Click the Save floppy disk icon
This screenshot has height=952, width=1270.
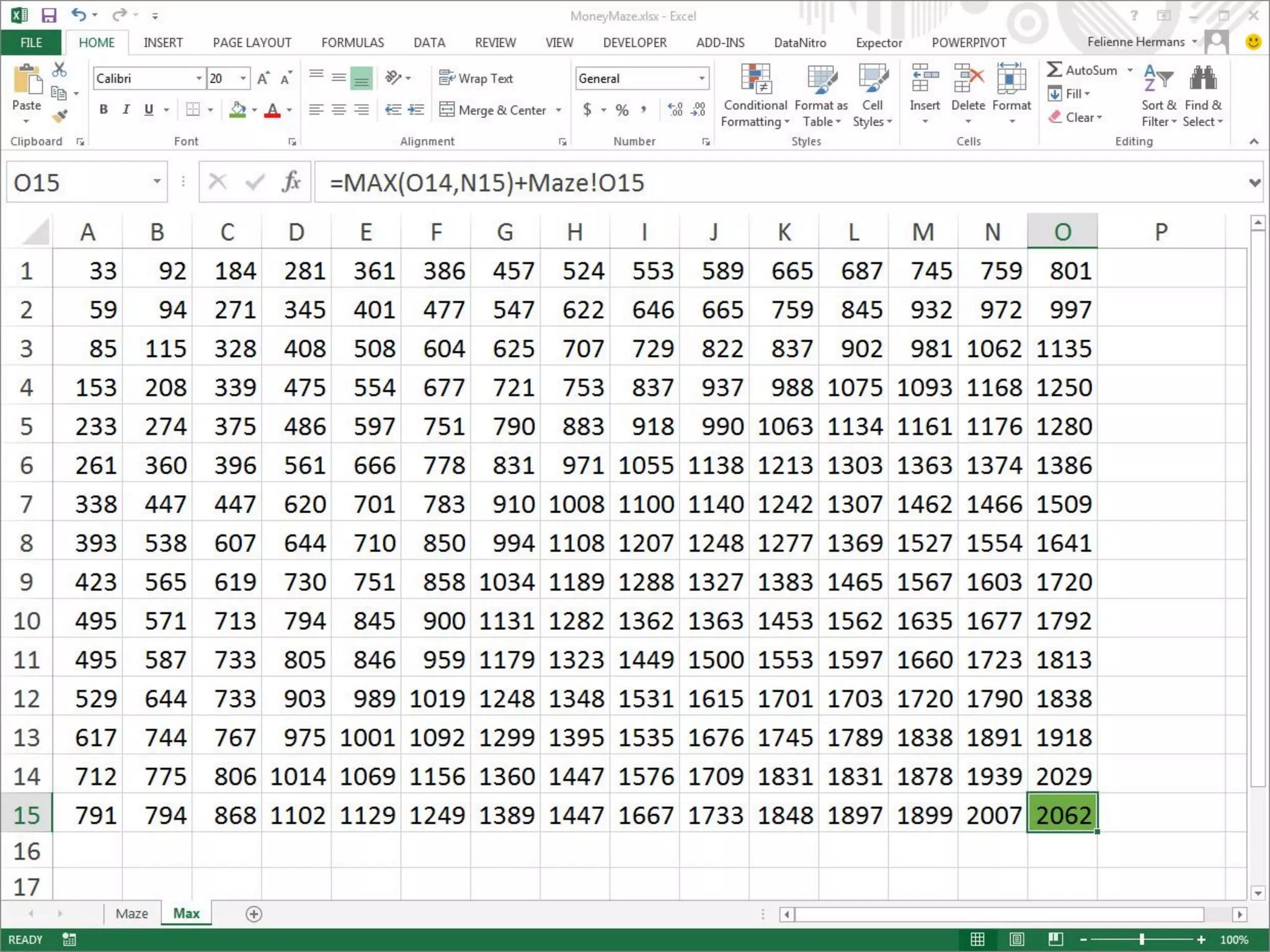48,15
